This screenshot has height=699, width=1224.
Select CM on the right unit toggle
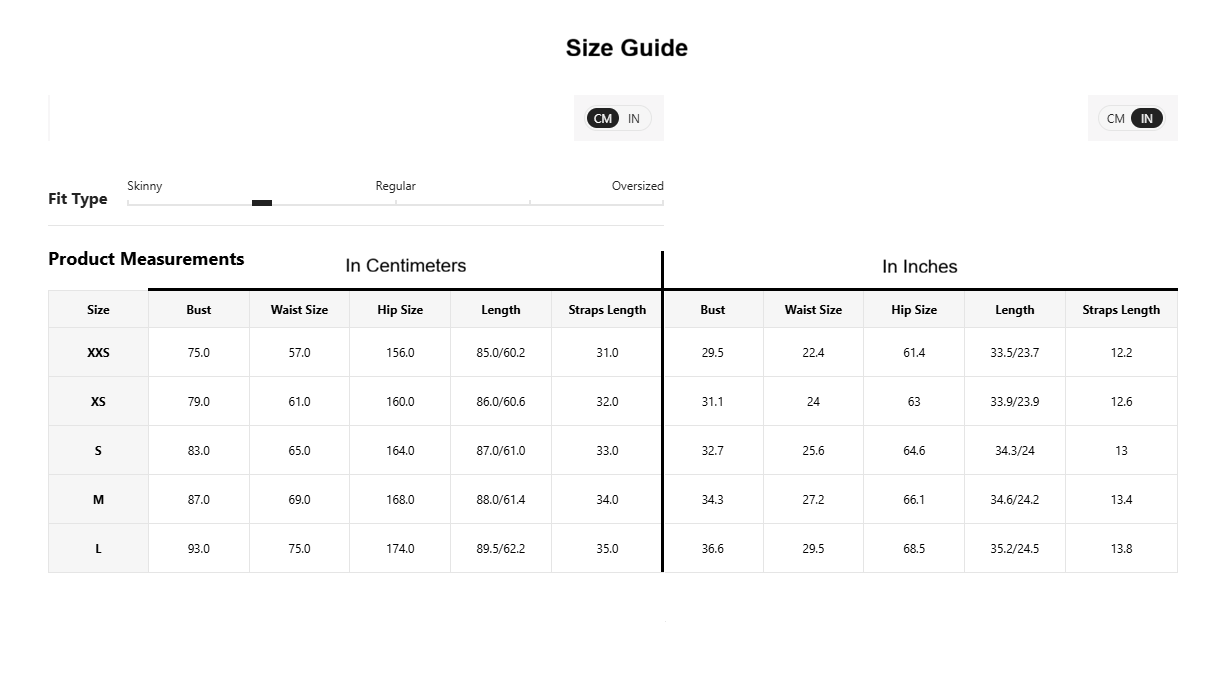[x=1116, y=118]
